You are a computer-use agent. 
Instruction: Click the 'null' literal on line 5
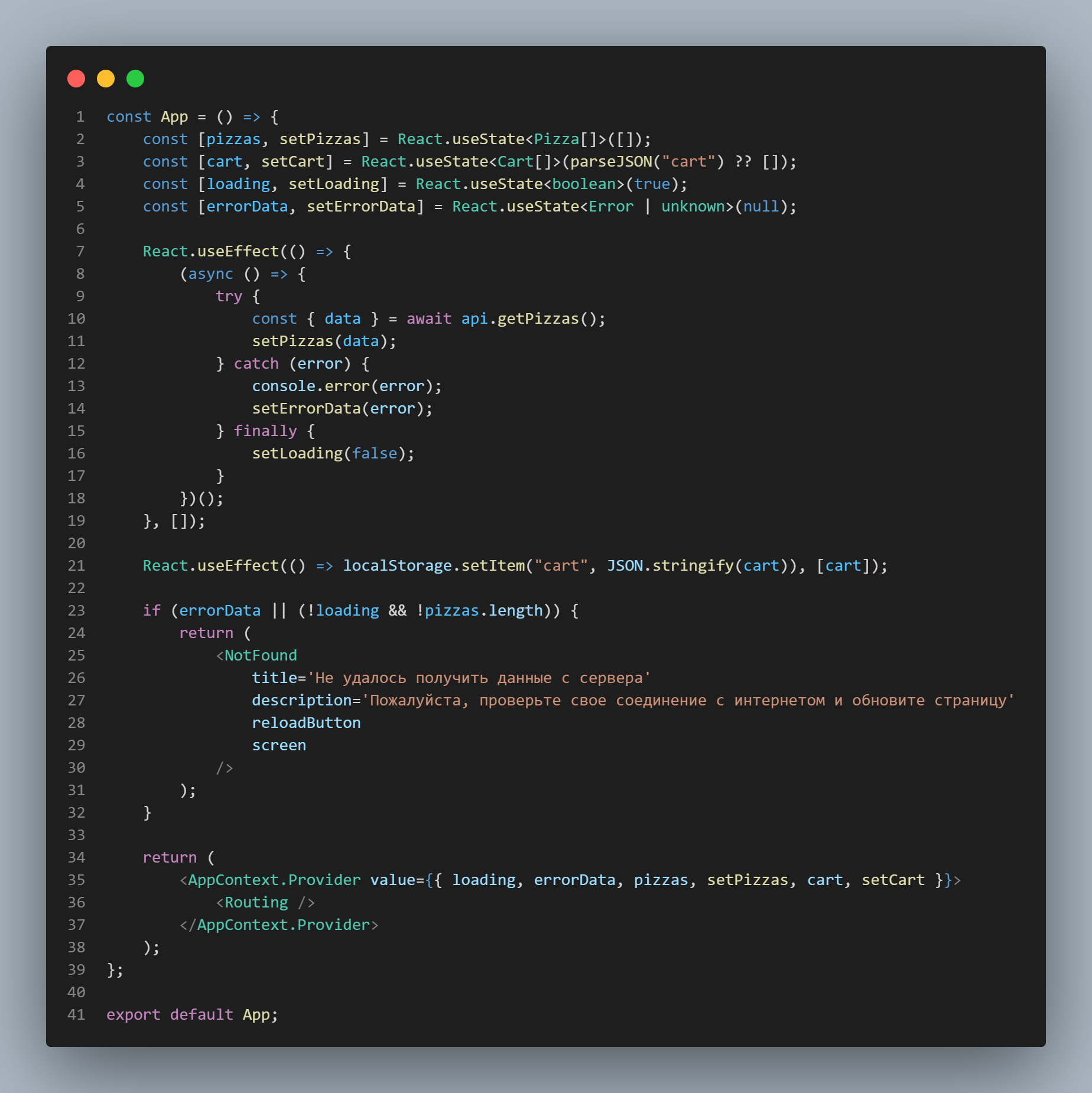[761, 207]
